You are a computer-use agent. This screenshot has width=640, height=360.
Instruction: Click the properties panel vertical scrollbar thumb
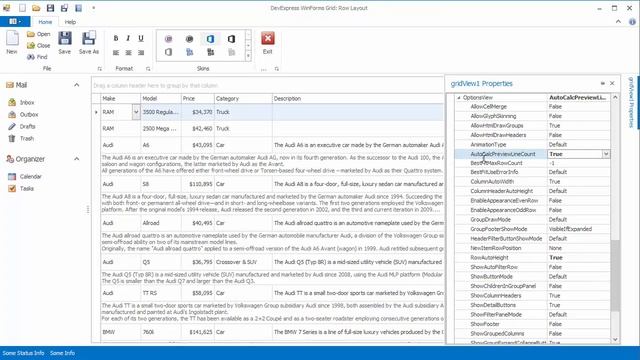click(x=615, y=276)
